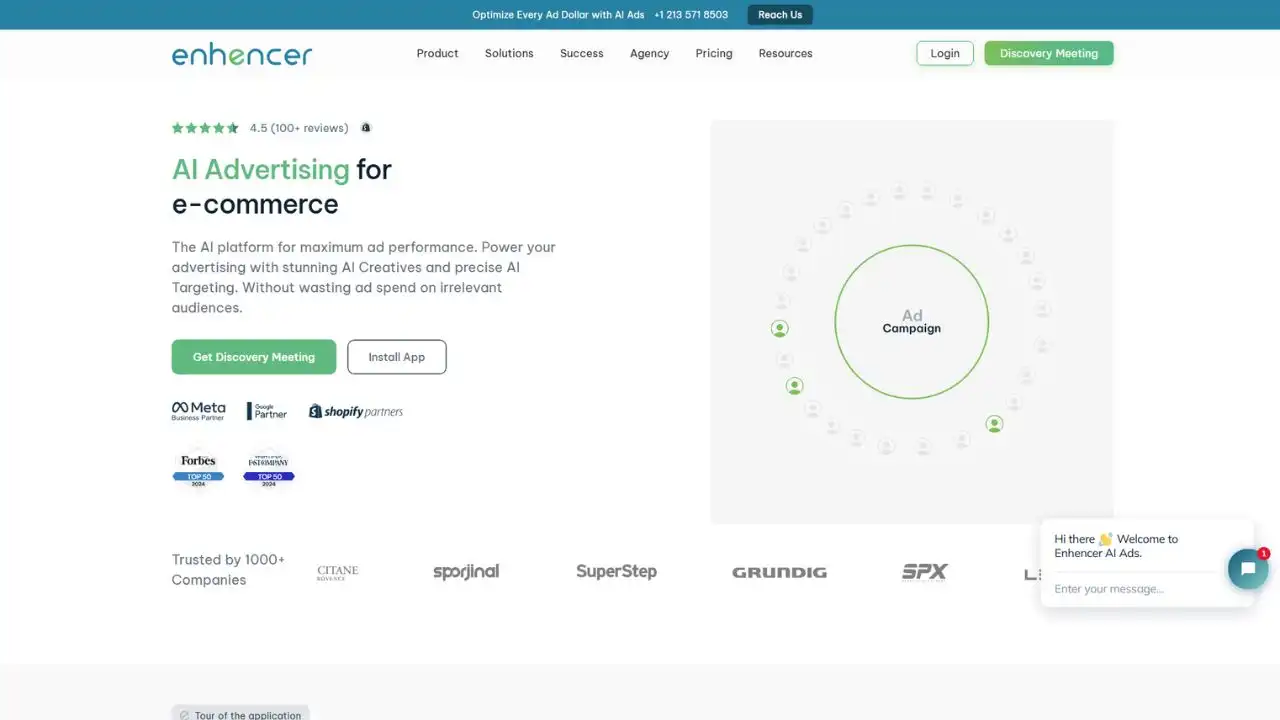Click the Grundig company logo
This screenshot has height=720, width=1280.
pyautogui.click(x=779, y=572)
